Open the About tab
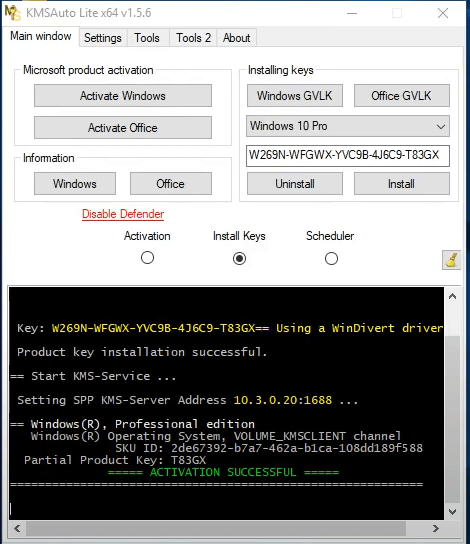 point(237,38)
